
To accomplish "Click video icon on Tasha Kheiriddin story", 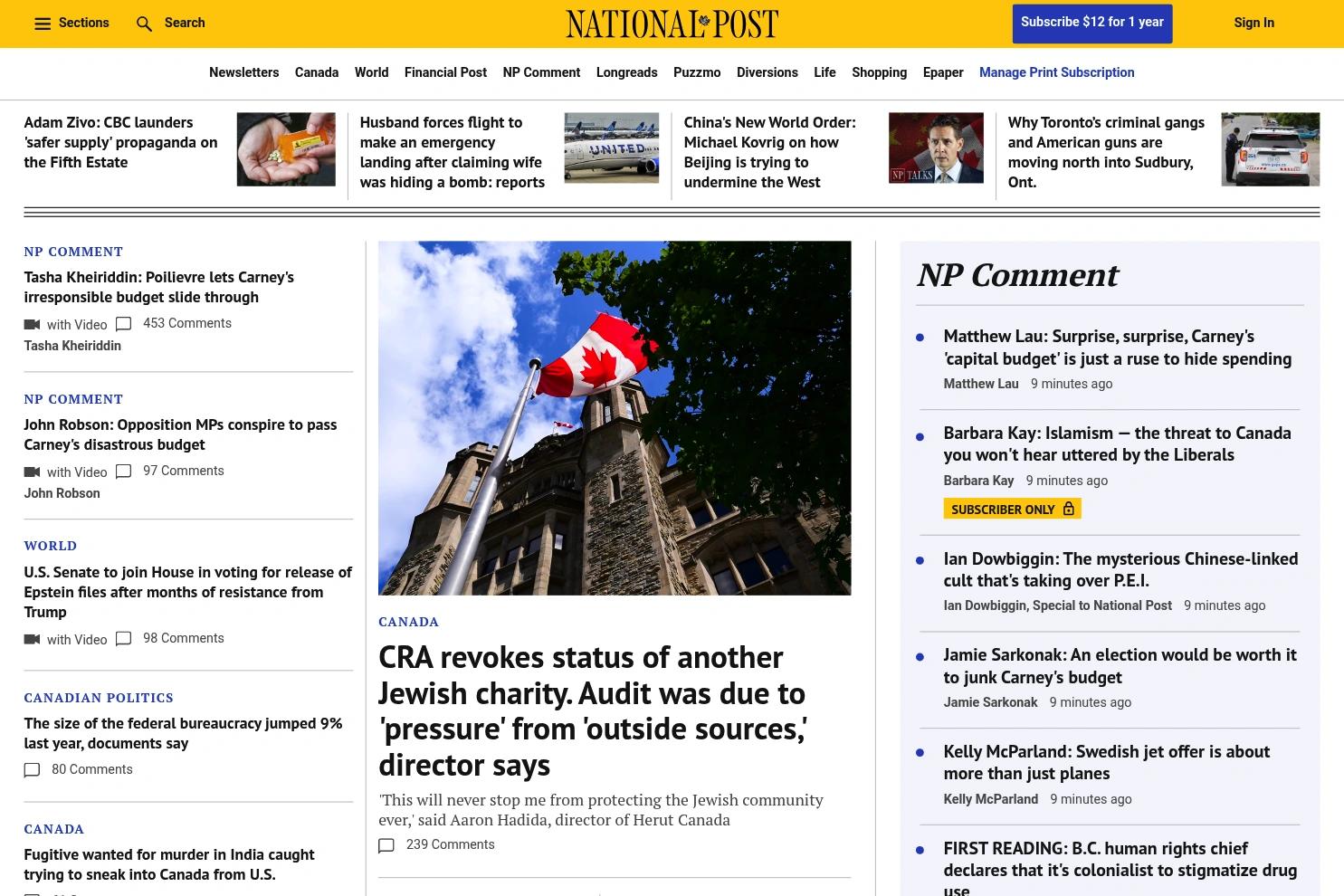I will [x=32, y=324].
